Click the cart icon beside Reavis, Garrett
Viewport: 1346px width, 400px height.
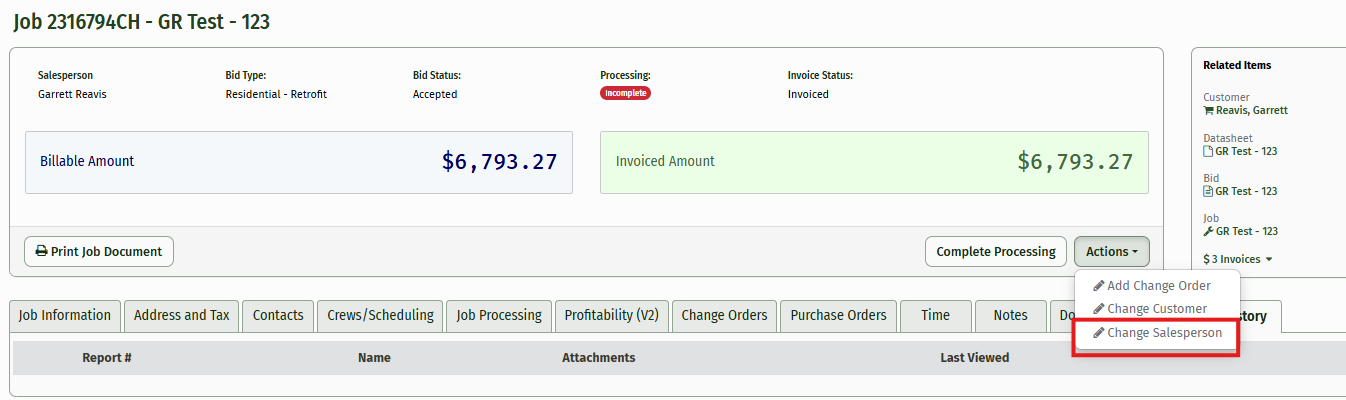[1208, 111]
